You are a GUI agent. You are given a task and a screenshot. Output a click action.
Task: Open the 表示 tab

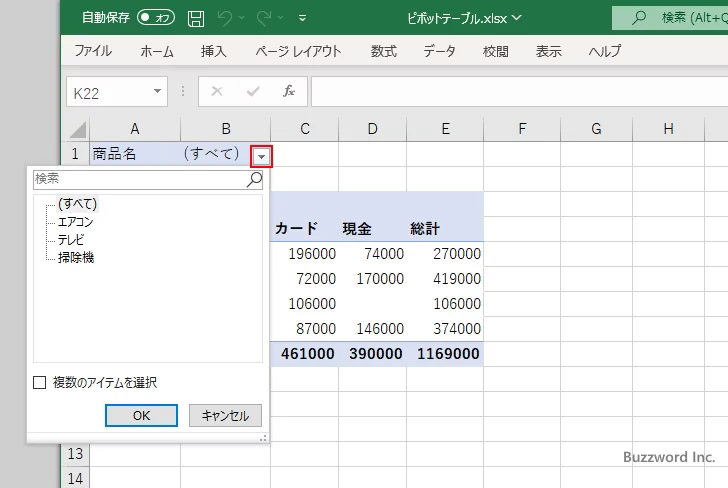tap(548, 51)
